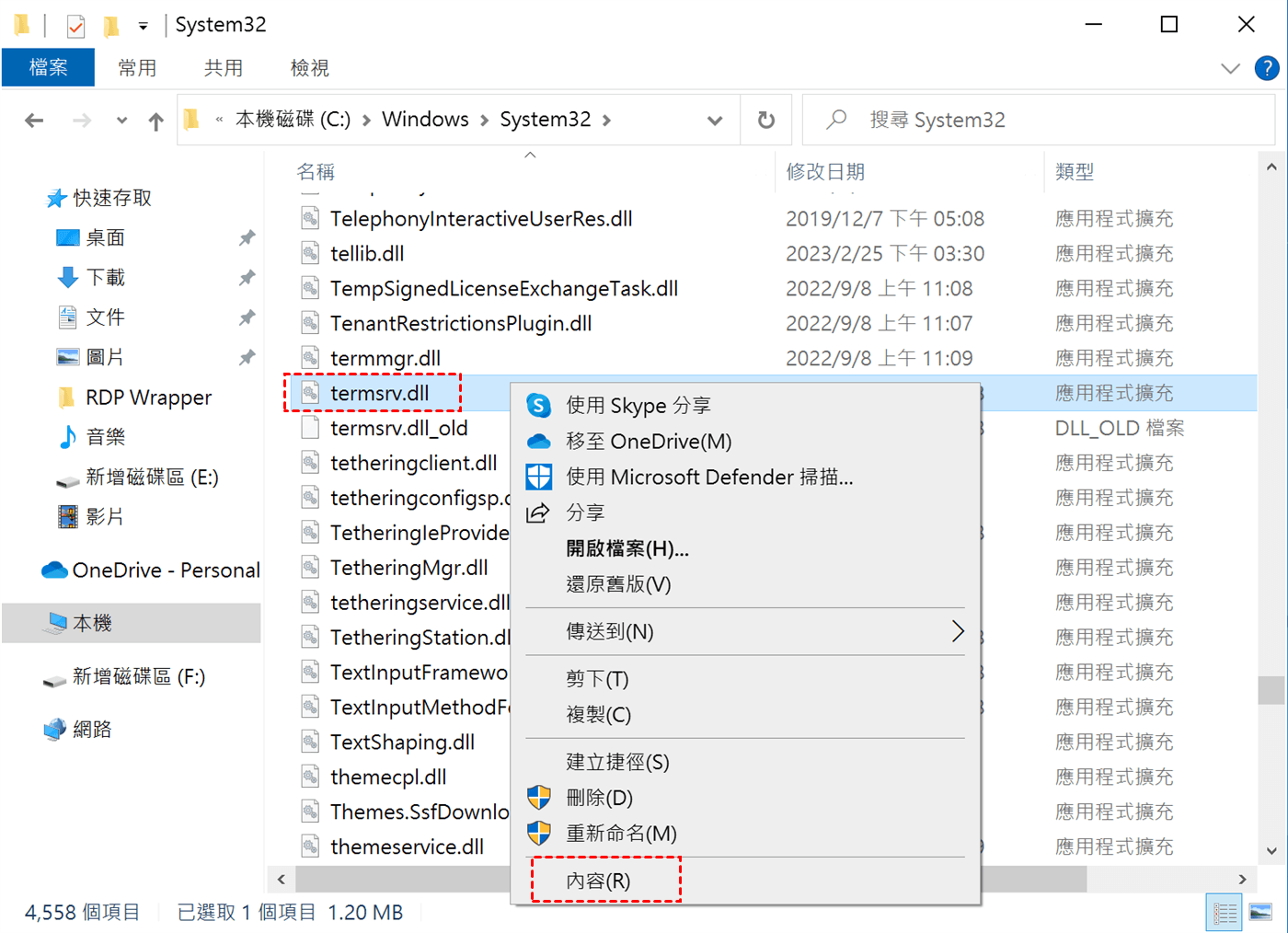The width and height of the screenshot is (1288, 933).
Task: Expand the address bar history dropdown
Action: 715,121
